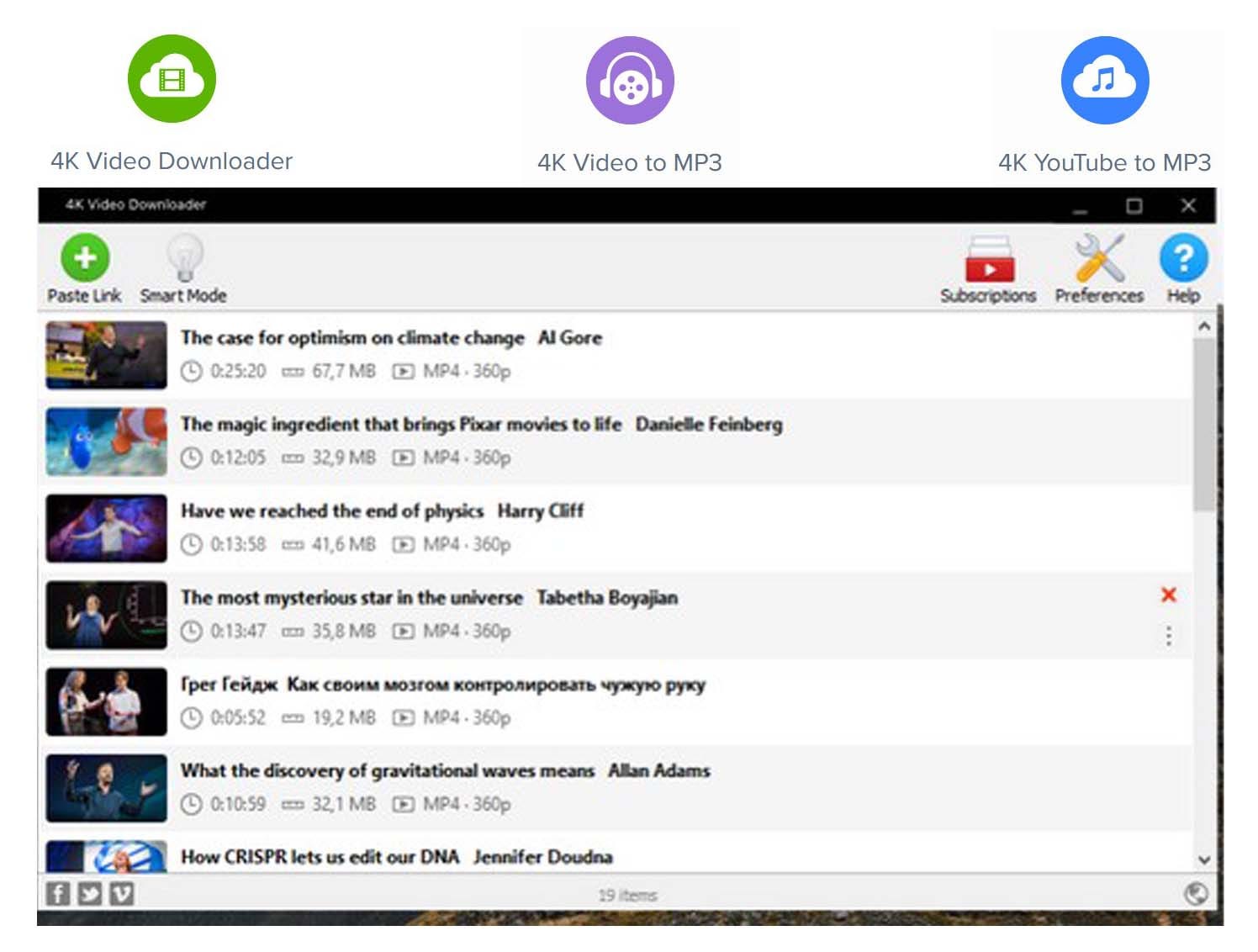Click the green 4K Video Downloader icon

[x=172, y=79]
